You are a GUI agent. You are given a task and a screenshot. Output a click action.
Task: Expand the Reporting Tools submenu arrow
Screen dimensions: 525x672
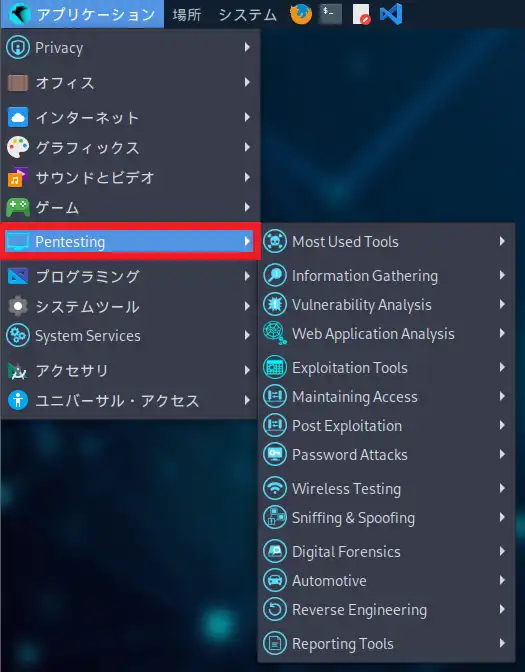tap(502, 643)
